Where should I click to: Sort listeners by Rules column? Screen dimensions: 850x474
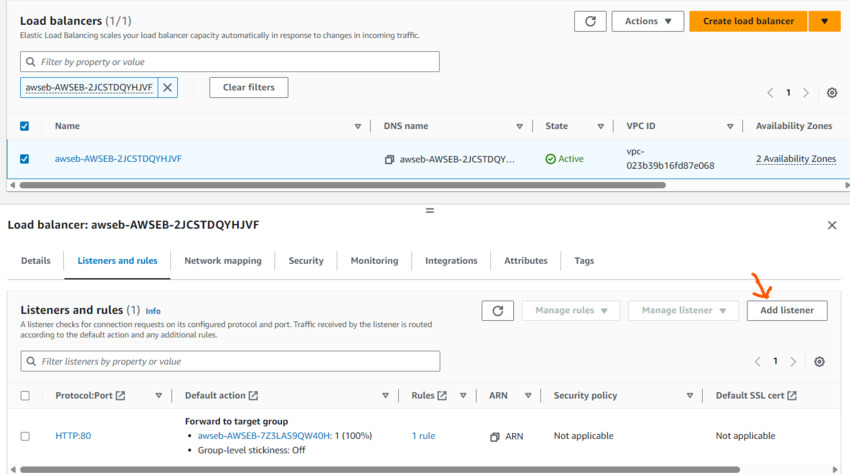click(463, 395)
